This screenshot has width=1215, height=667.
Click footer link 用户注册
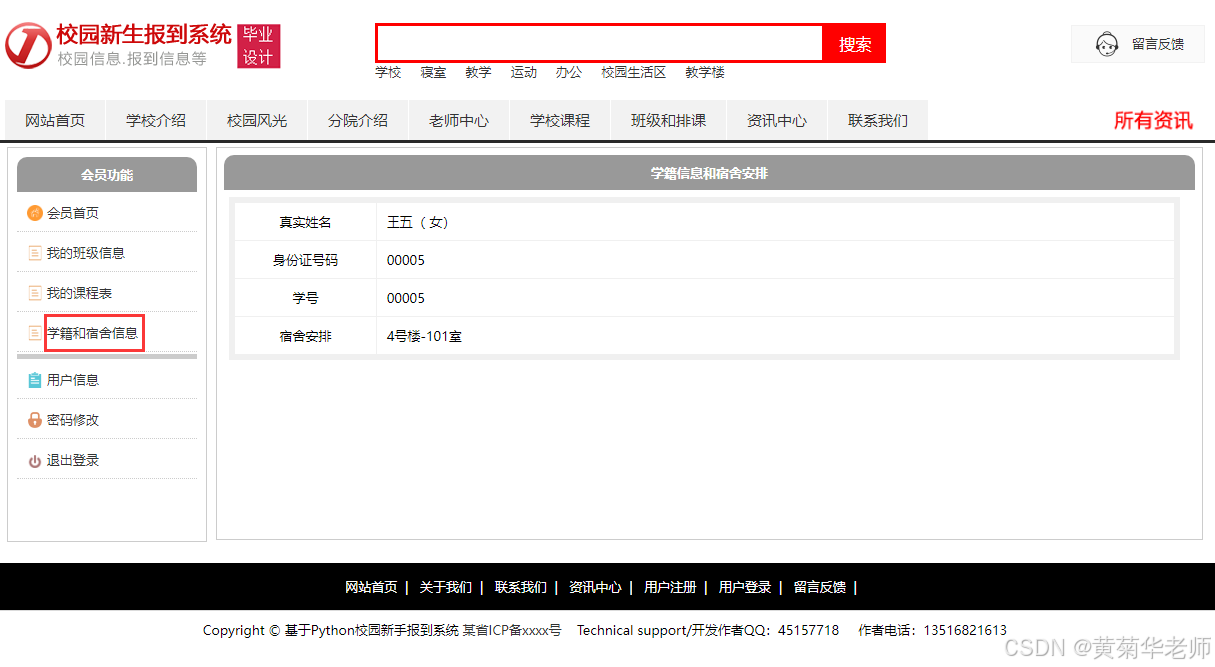coord(670,587)
